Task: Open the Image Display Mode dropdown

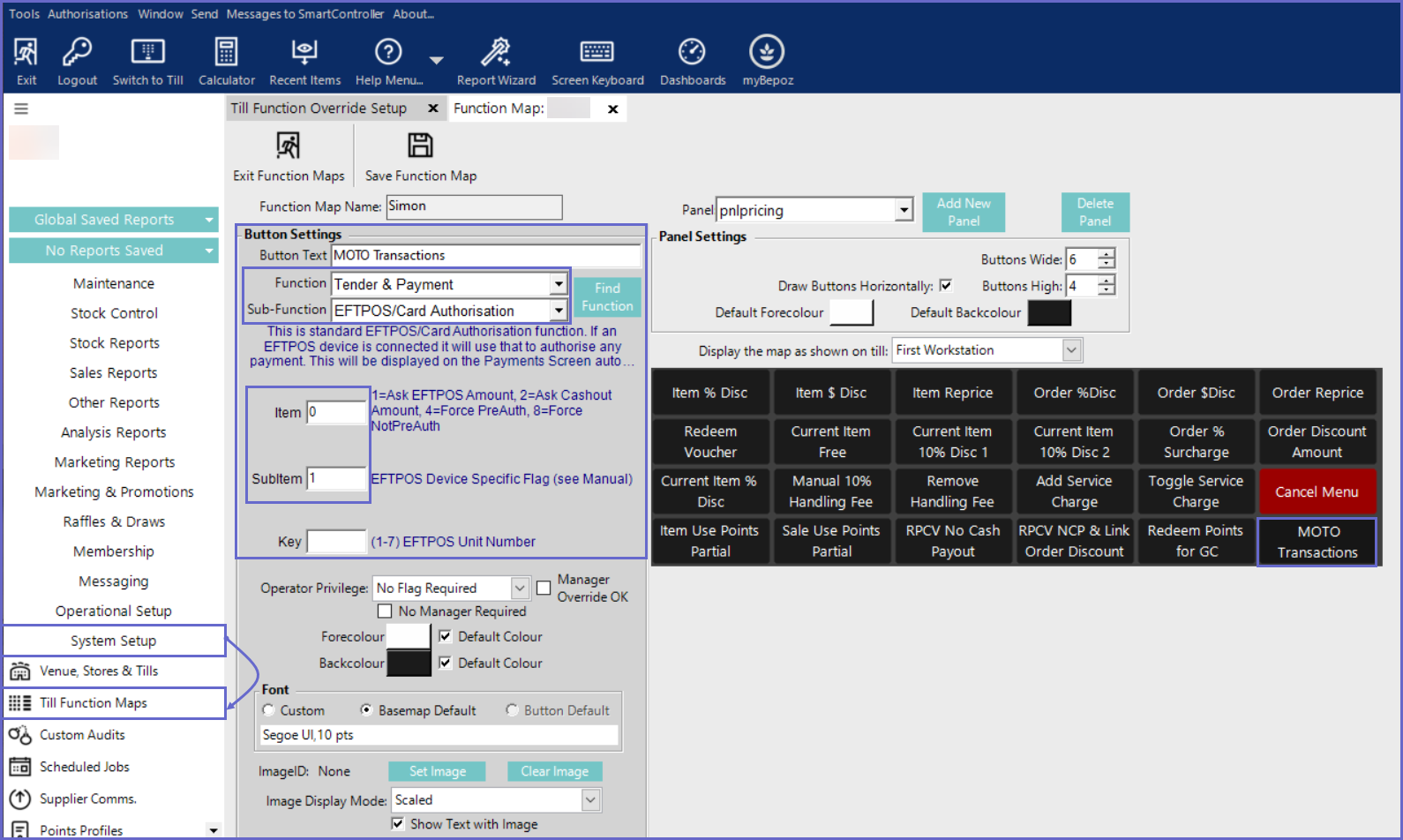Action: pyautogui.click(x=590, y=800)
